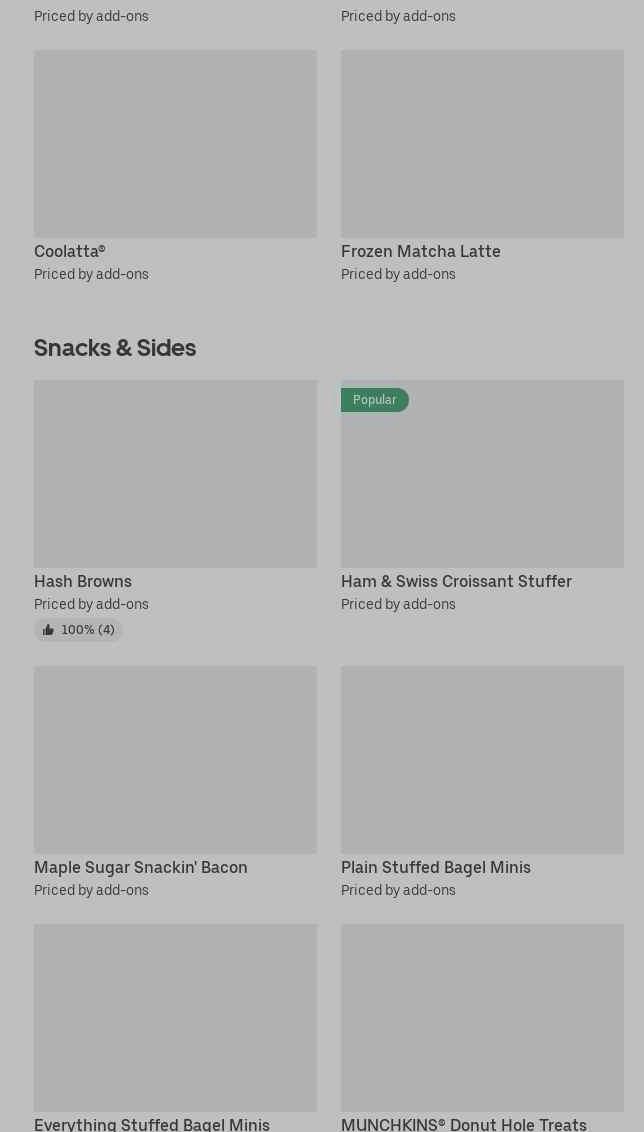Click the Coolatta item title
The height and width of the screenshot is (1132, 644).
pyautogui.click(x=70, y=252)
